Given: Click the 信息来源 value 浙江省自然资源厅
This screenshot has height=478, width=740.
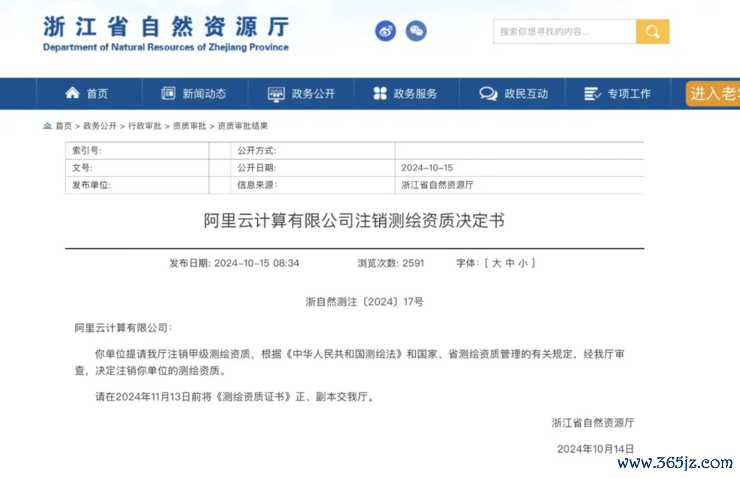Looking at the screenshot, I should [437, 185].
